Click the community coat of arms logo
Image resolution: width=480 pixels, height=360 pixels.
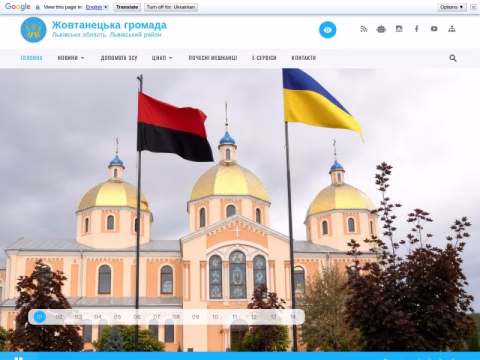coord(33,30)
